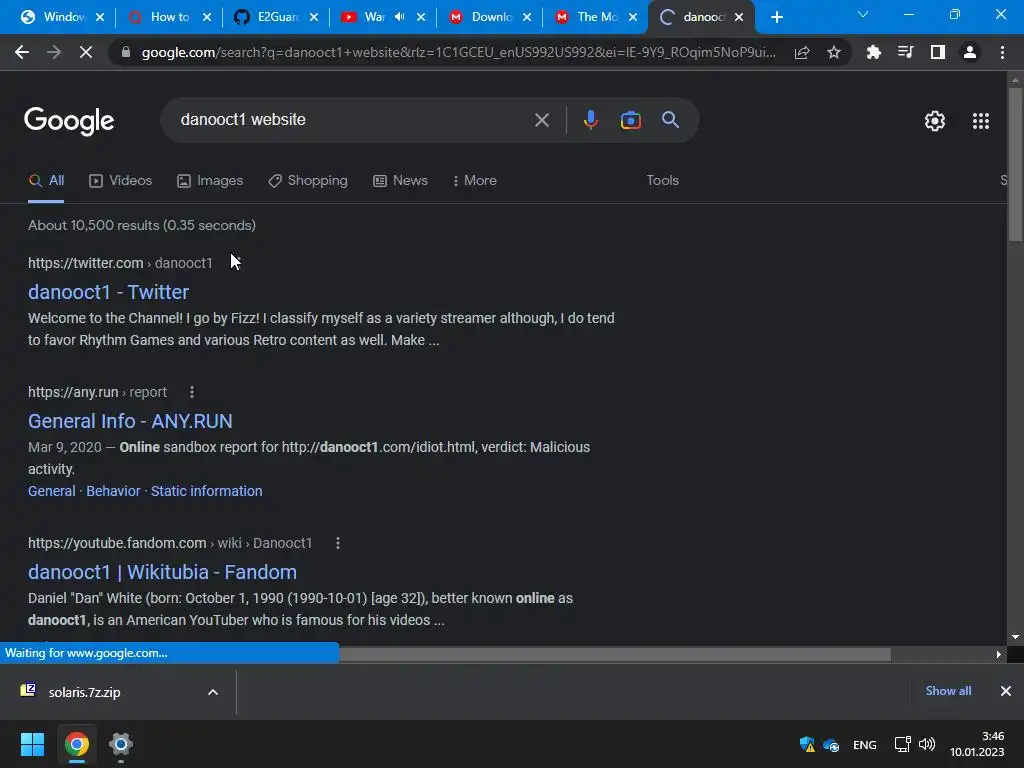Open danooct1 Wikitubia Fandom result
The width and height of the screenshot is (1024, 768).
(162, 572)
